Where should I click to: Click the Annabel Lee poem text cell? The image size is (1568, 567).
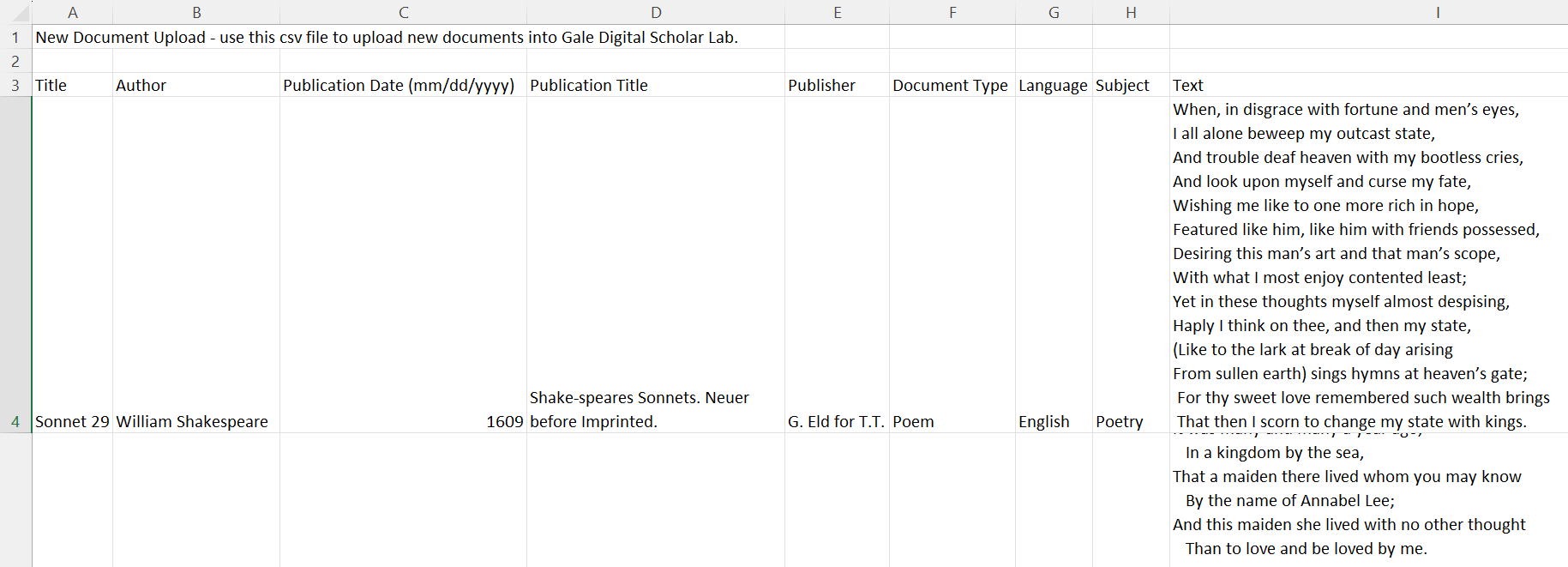1368,500
